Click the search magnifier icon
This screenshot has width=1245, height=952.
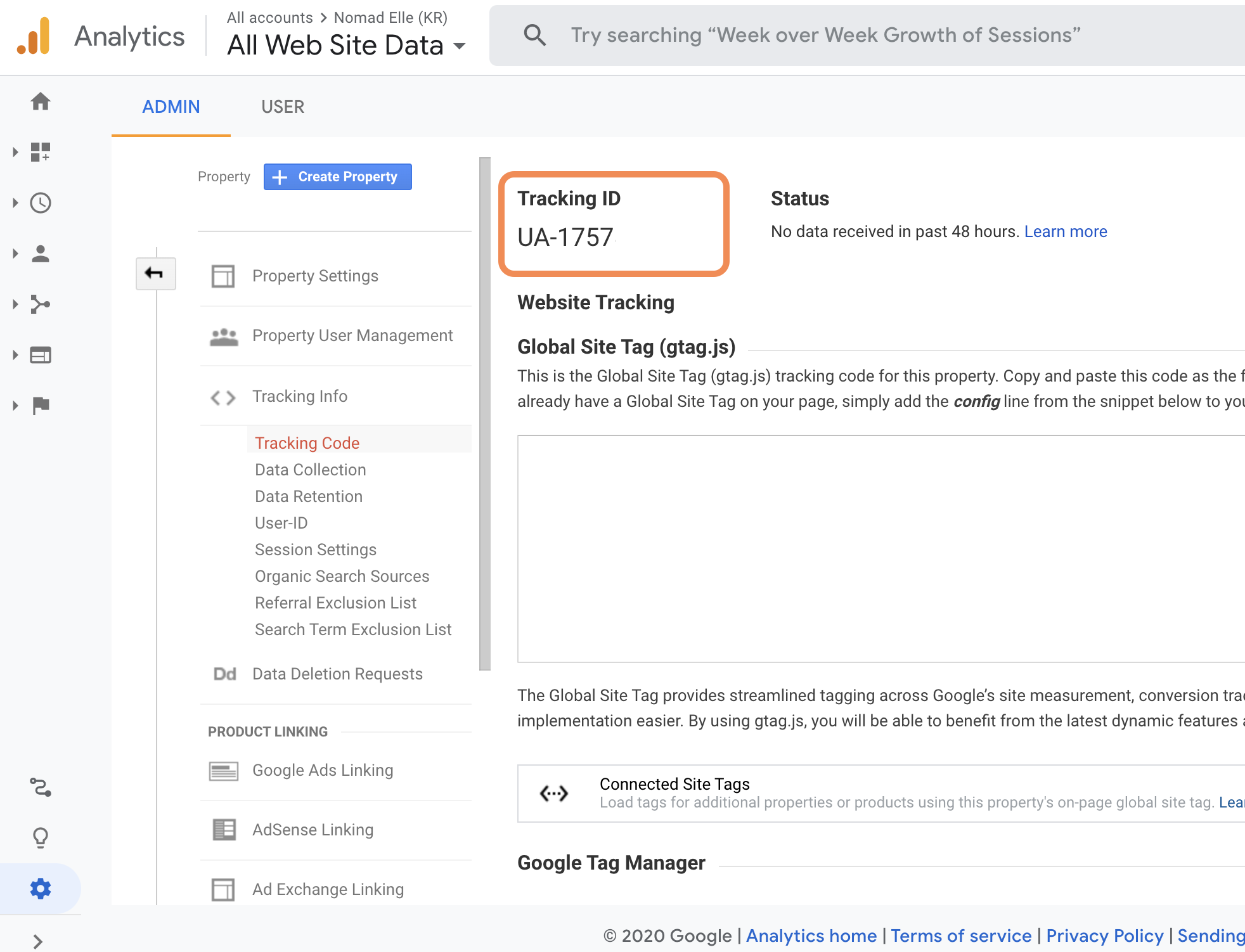[x=534, y=35]
